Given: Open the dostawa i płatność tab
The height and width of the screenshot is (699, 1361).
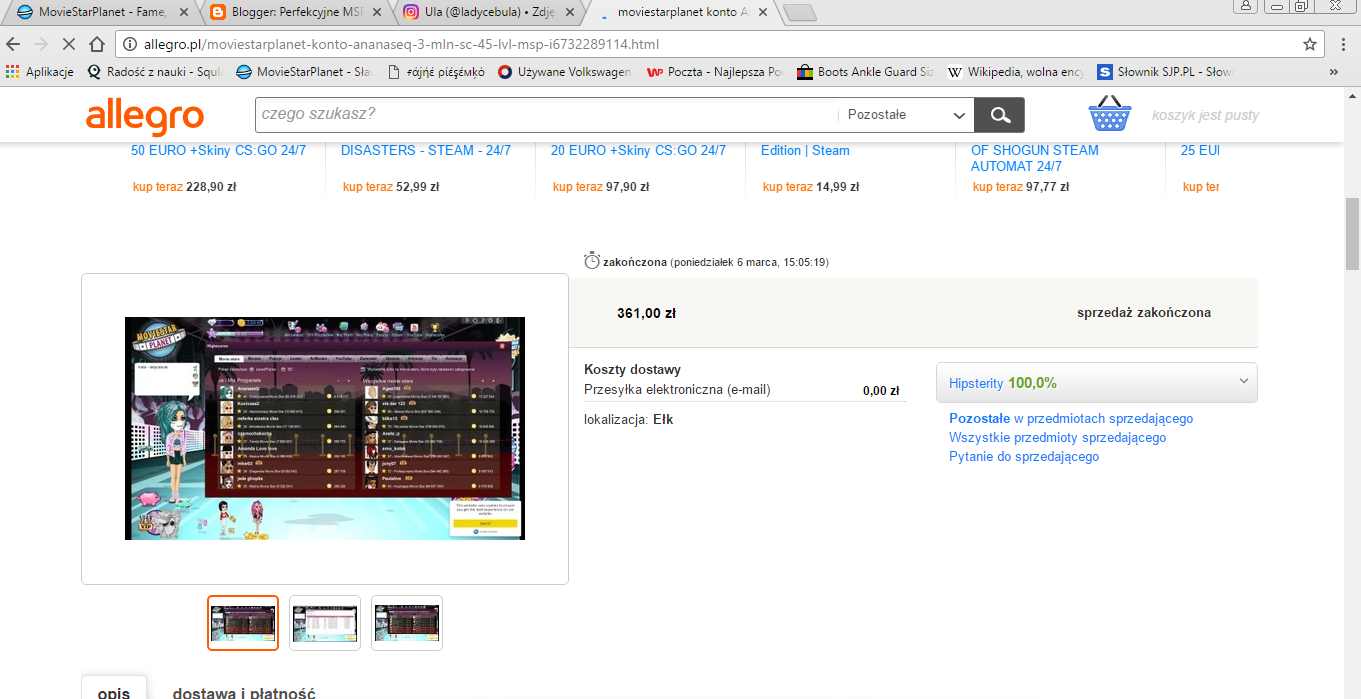Looking at the screenshot, I should point(244,692).
